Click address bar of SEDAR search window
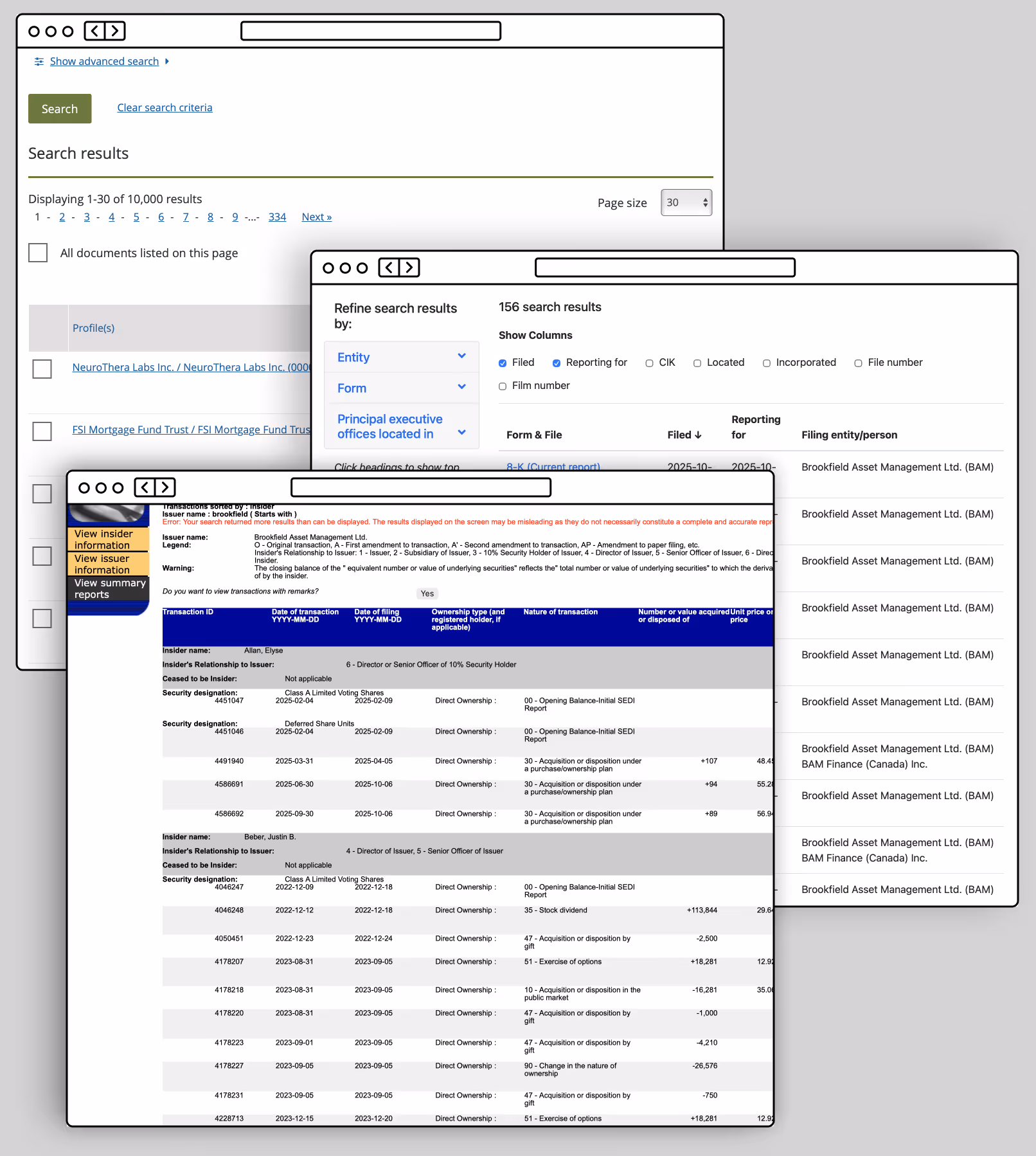The width and height of the screenshot is (1036, 1156). coord(371,31)
